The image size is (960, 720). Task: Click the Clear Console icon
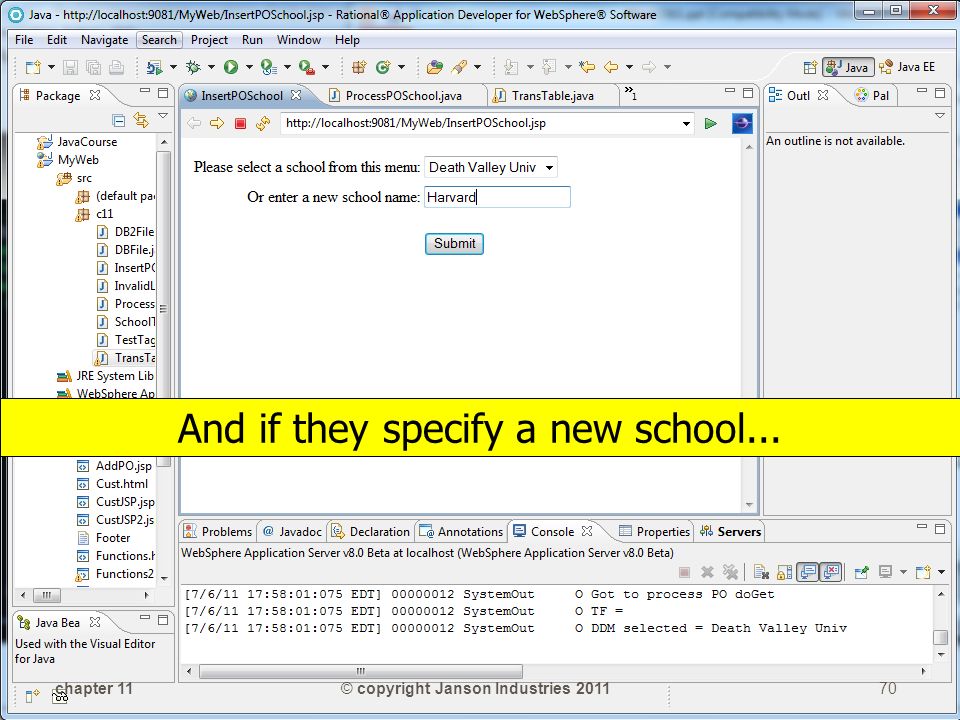coord(761,572)
